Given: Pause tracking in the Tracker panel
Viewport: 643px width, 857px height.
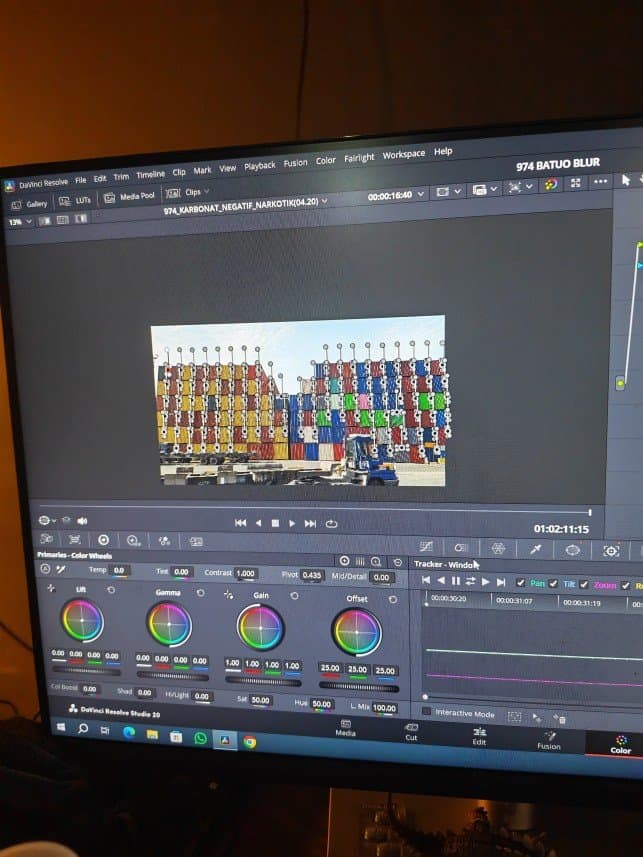Looking at the screenshot, I should pos(455,580).
